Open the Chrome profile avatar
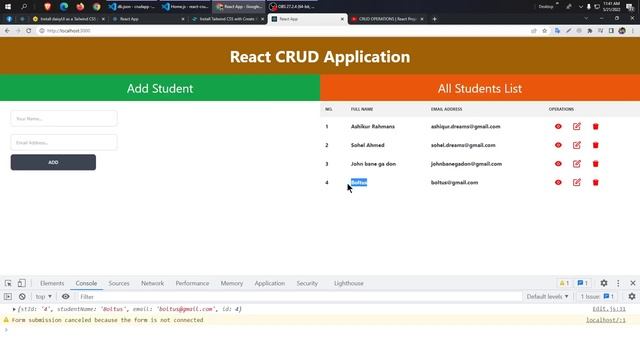 pos(622,31)
